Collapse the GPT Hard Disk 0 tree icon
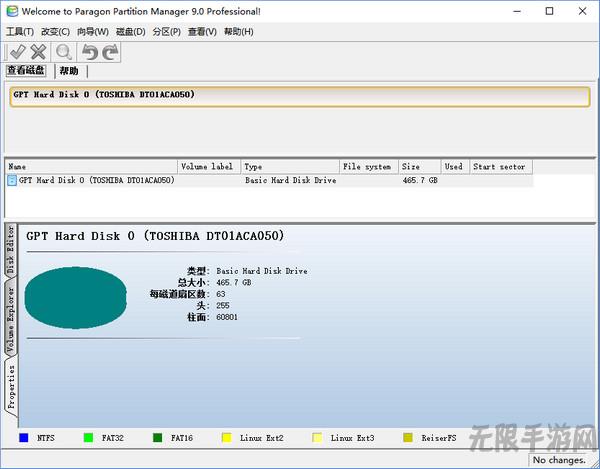This screenshot has width=600, height=469. tap(12, 180)
